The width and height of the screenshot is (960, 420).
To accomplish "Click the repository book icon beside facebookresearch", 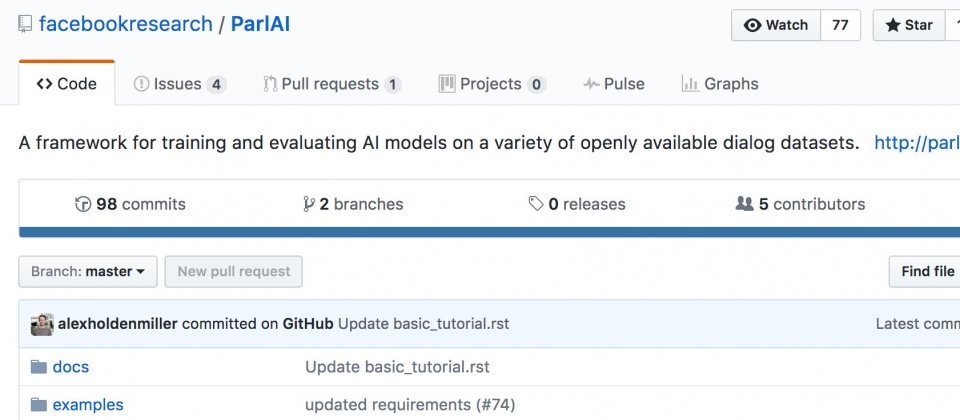I will coord(25,24).
